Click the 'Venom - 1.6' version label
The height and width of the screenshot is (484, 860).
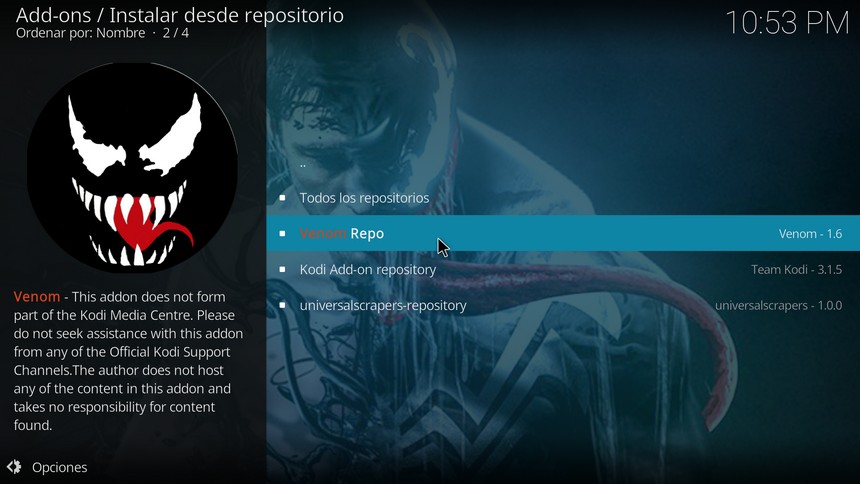[810, 234]
